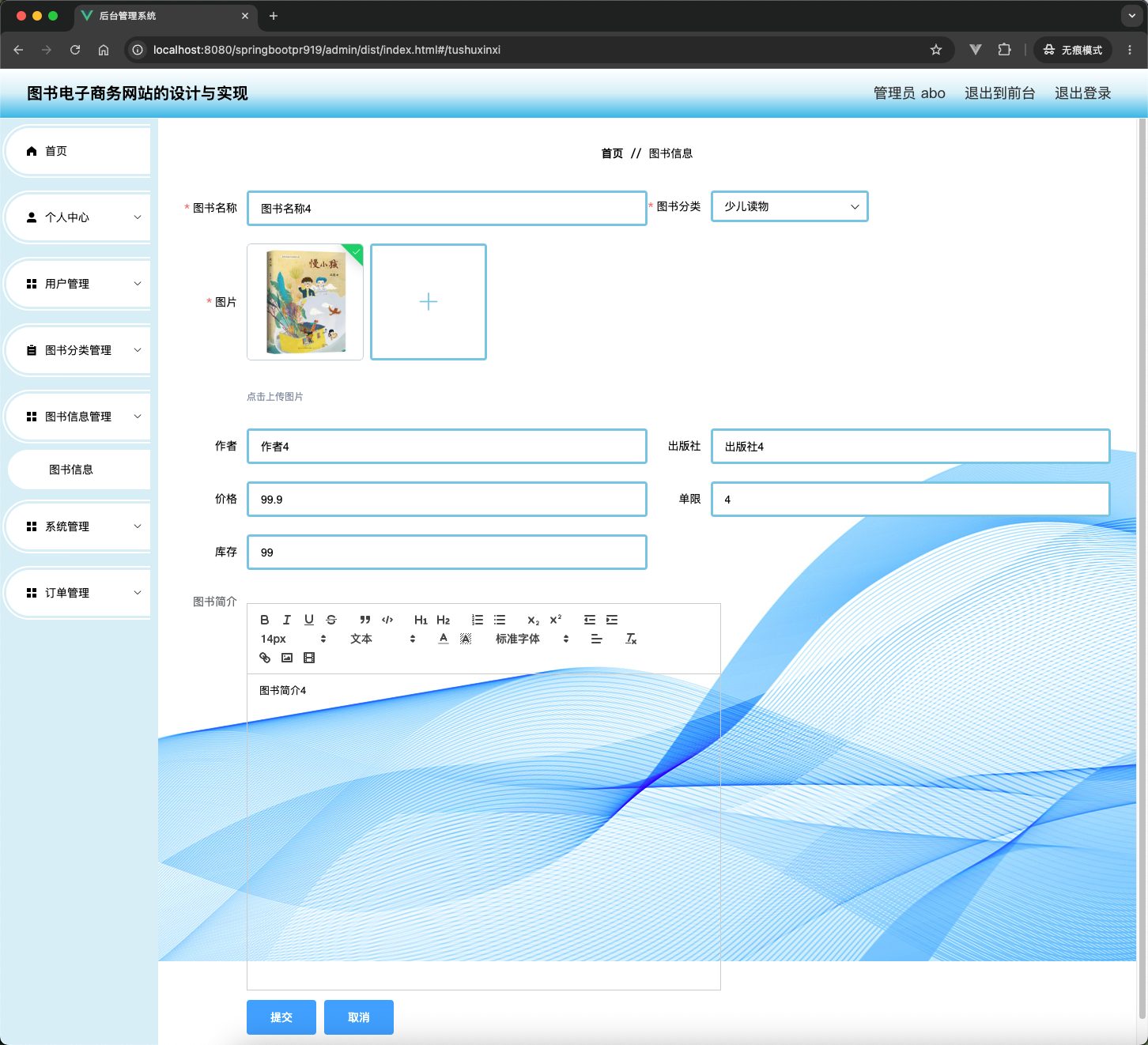Expand 图书分类管理 sidebar menu

(77, 350)
